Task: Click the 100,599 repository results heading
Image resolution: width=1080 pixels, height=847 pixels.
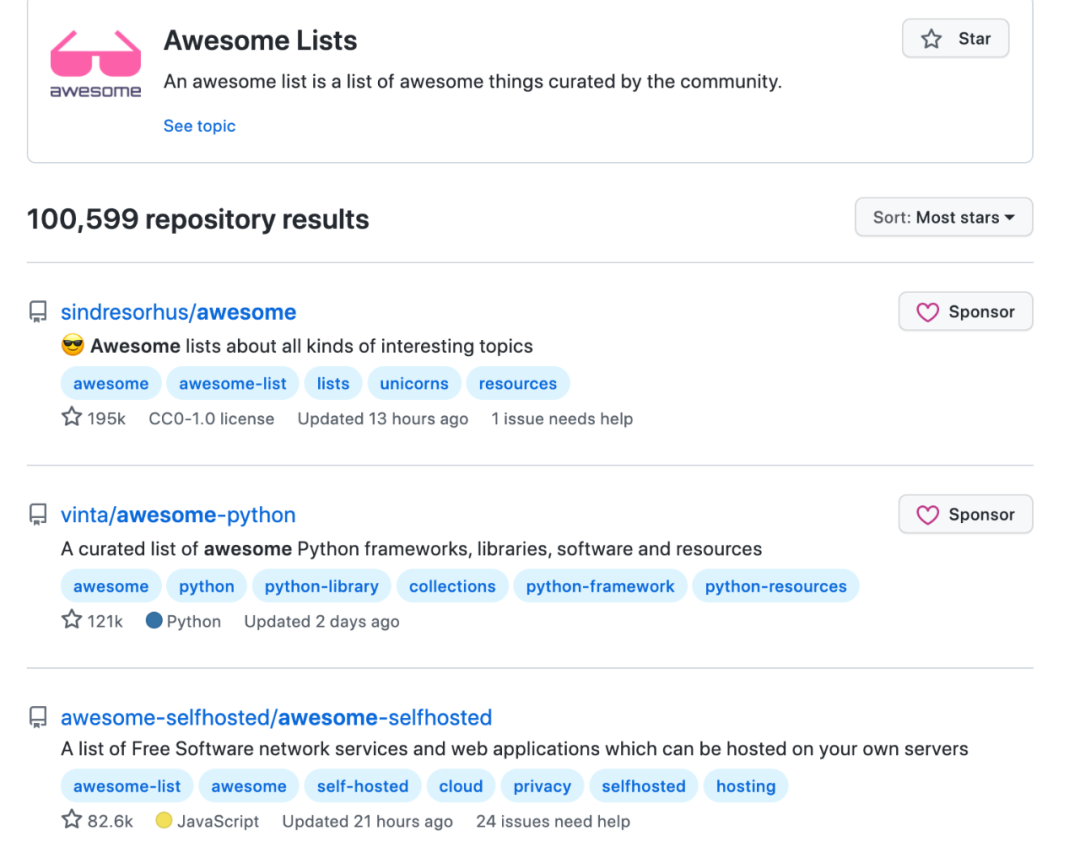Action: click(x=198, y=219)
